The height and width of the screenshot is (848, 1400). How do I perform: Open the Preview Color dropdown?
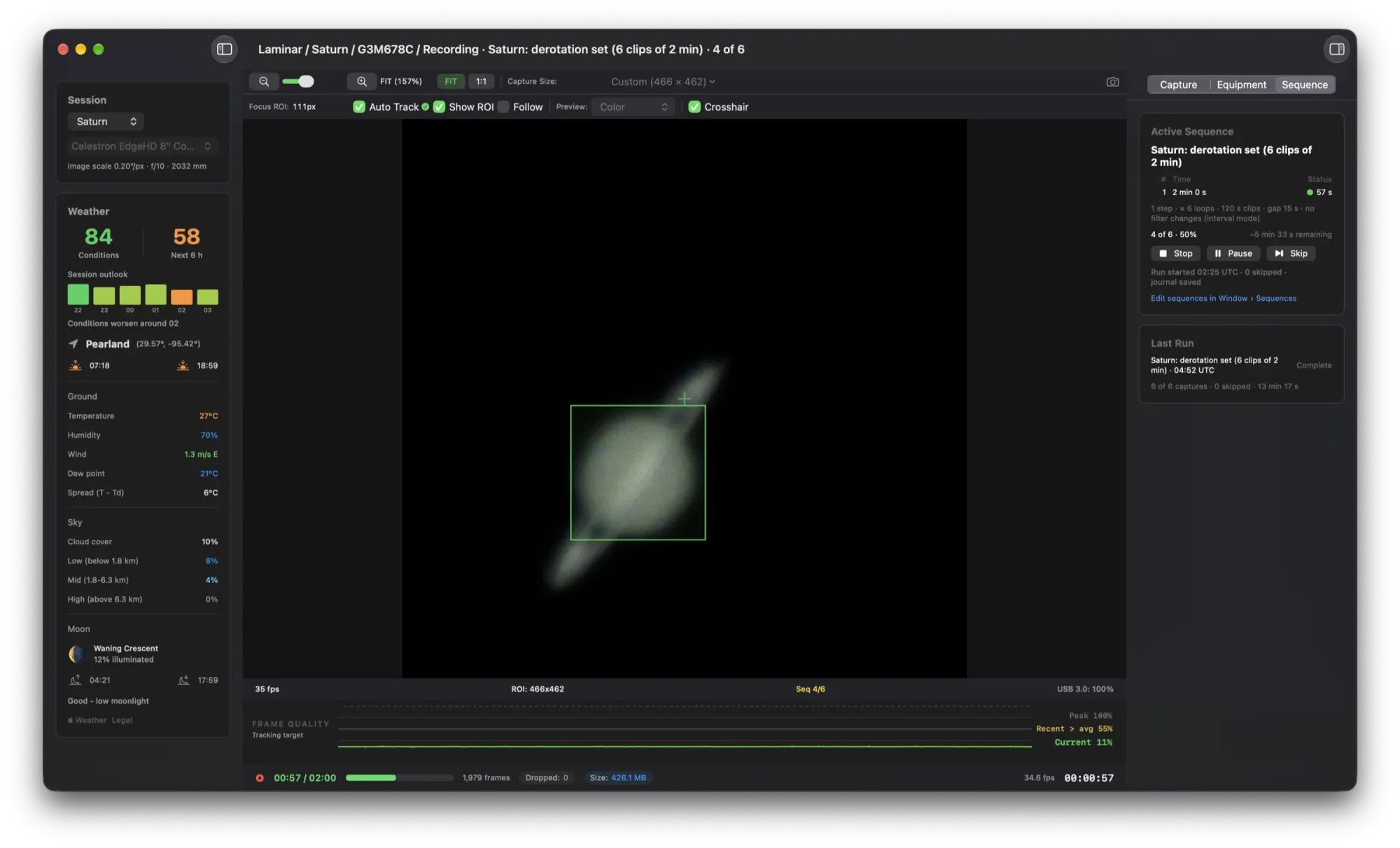pyautogui.click(x=633, y=107)
